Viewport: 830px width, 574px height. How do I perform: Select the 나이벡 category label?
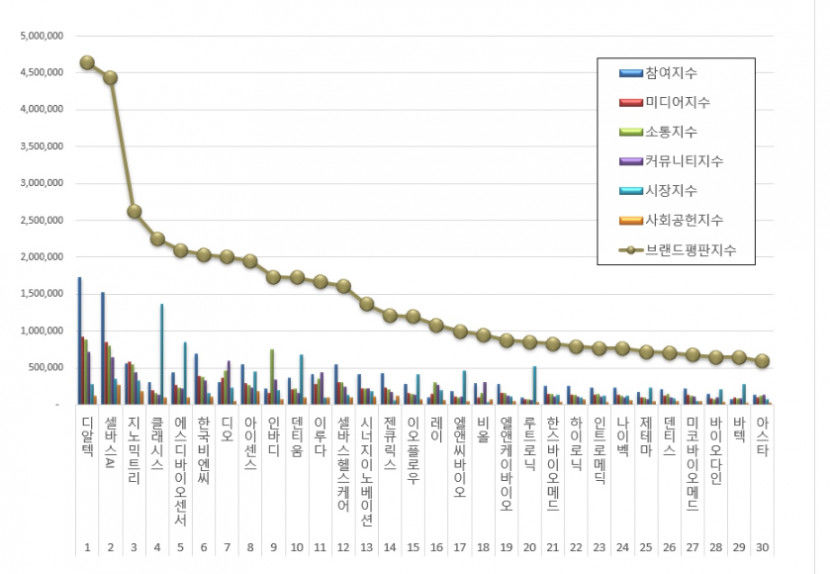[x=623, y=436]
